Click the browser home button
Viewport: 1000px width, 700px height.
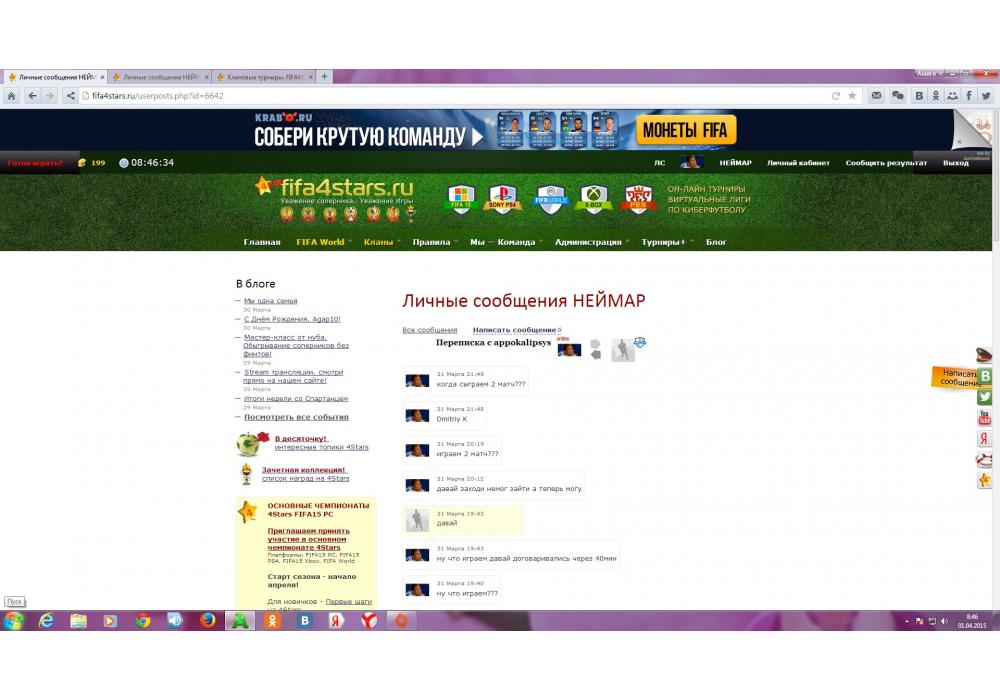pyautogui.click(x=11, y=96)
